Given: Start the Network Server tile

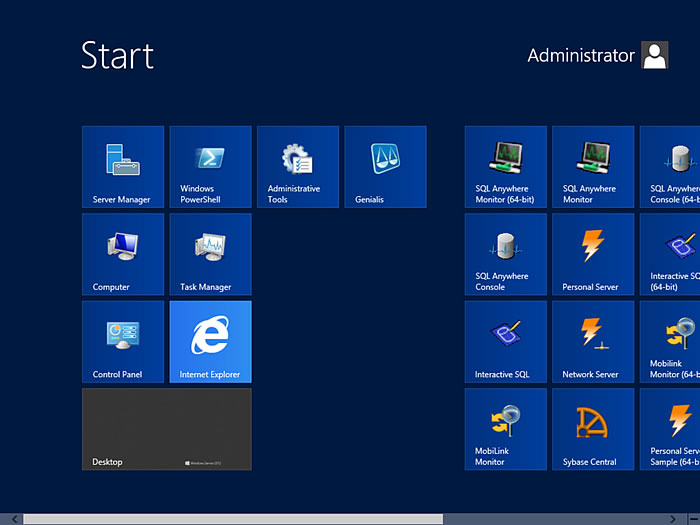Looking at the screenshot, I should (593, 342).
